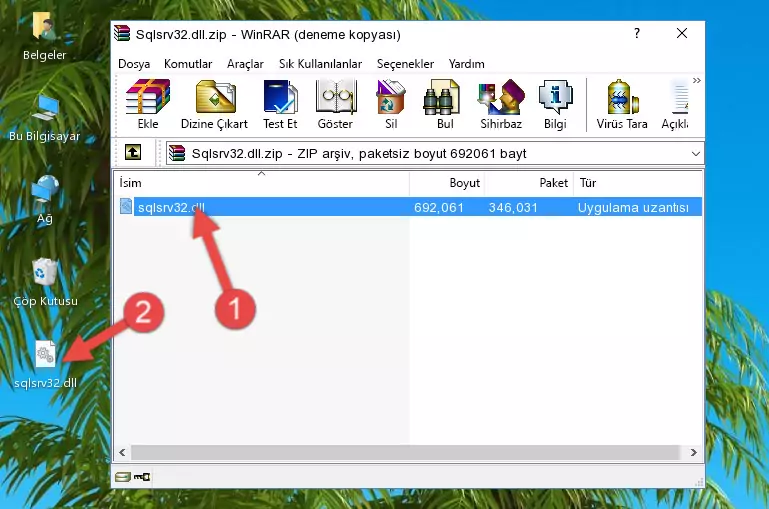Sort by İsim column header
This screenshot has height=509, width=769.
(x=262, y=182)
